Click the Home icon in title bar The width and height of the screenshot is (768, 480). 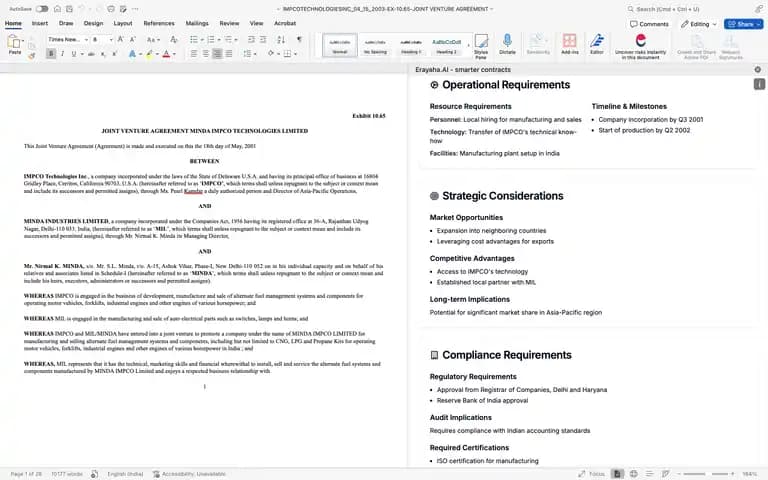(x=57, y=9)
